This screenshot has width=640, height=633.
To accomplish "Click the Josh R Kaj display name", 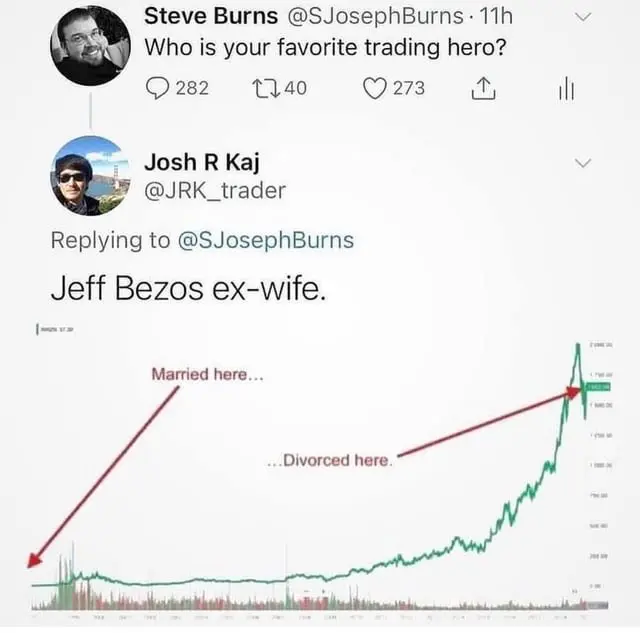I will pos(202,162).
